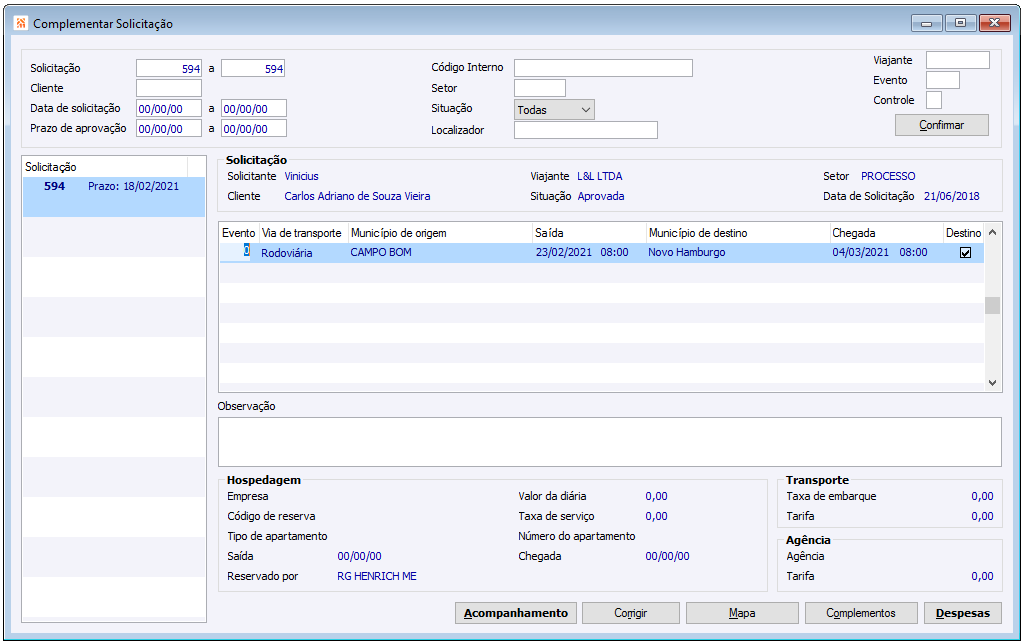The image size is (1023, 642).
Task: Click the 23/02/2021 08:00 departure cell
Action: (582, 252)
